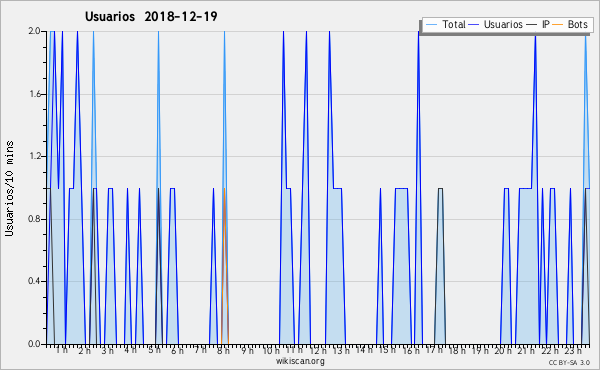Click the '12 h' x-axis label
The width and height of the screenshot is (600, 370).
point(318,350)
